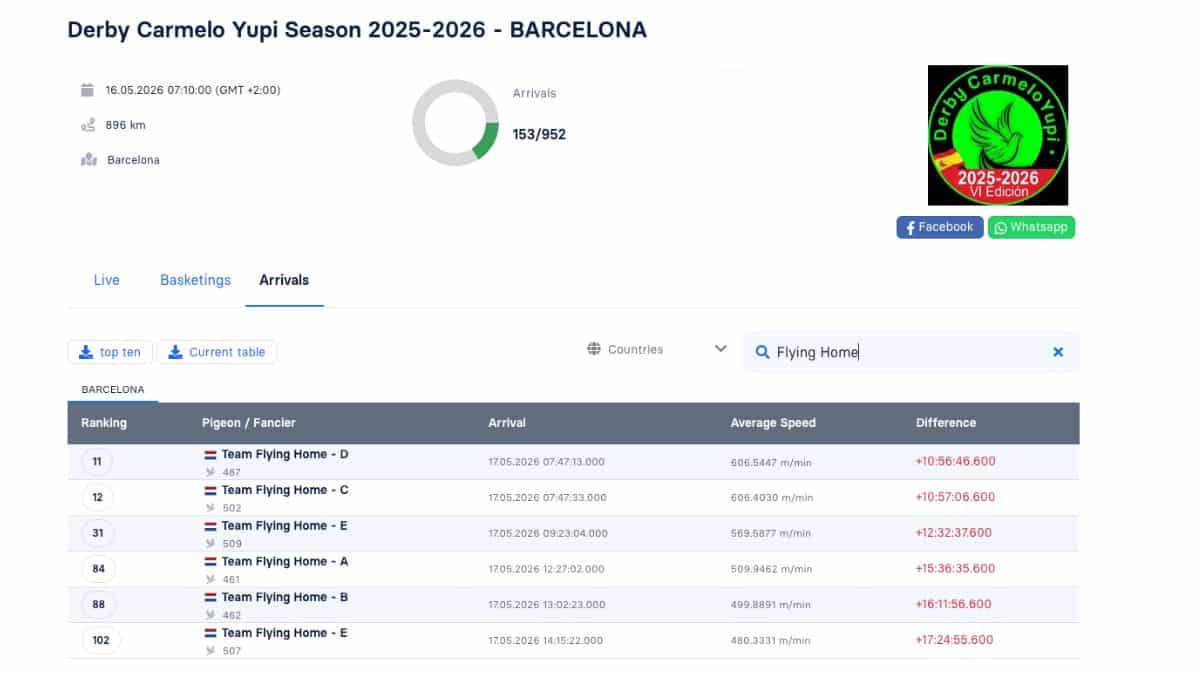Expand the Countries dropdown chevron
Viewport: 1200px width, 675px height.
pyautogui.click(x=721, y=349)
